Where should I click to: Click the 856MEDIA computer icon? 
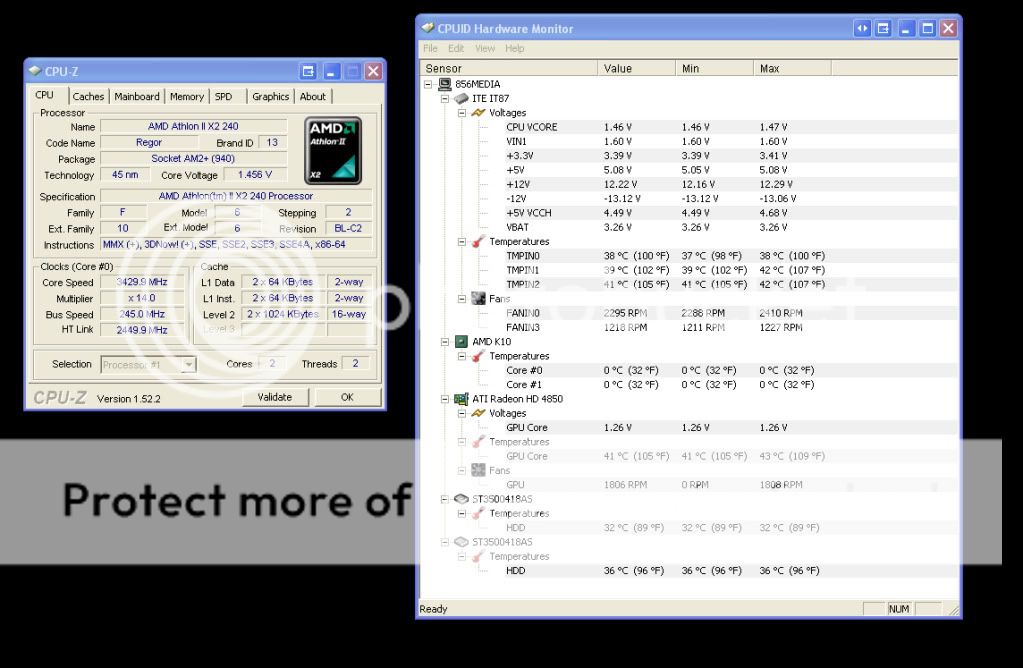click(x=443, y=84)
